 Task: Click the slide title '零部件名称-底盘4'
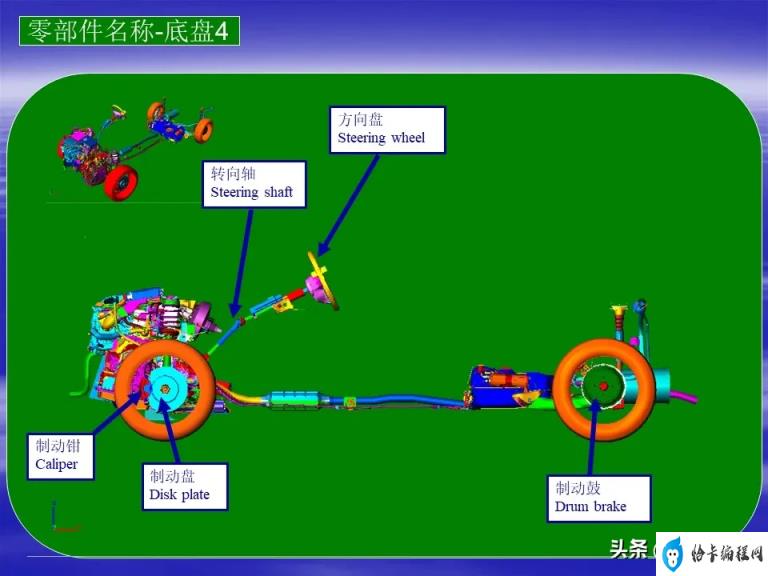129,31
